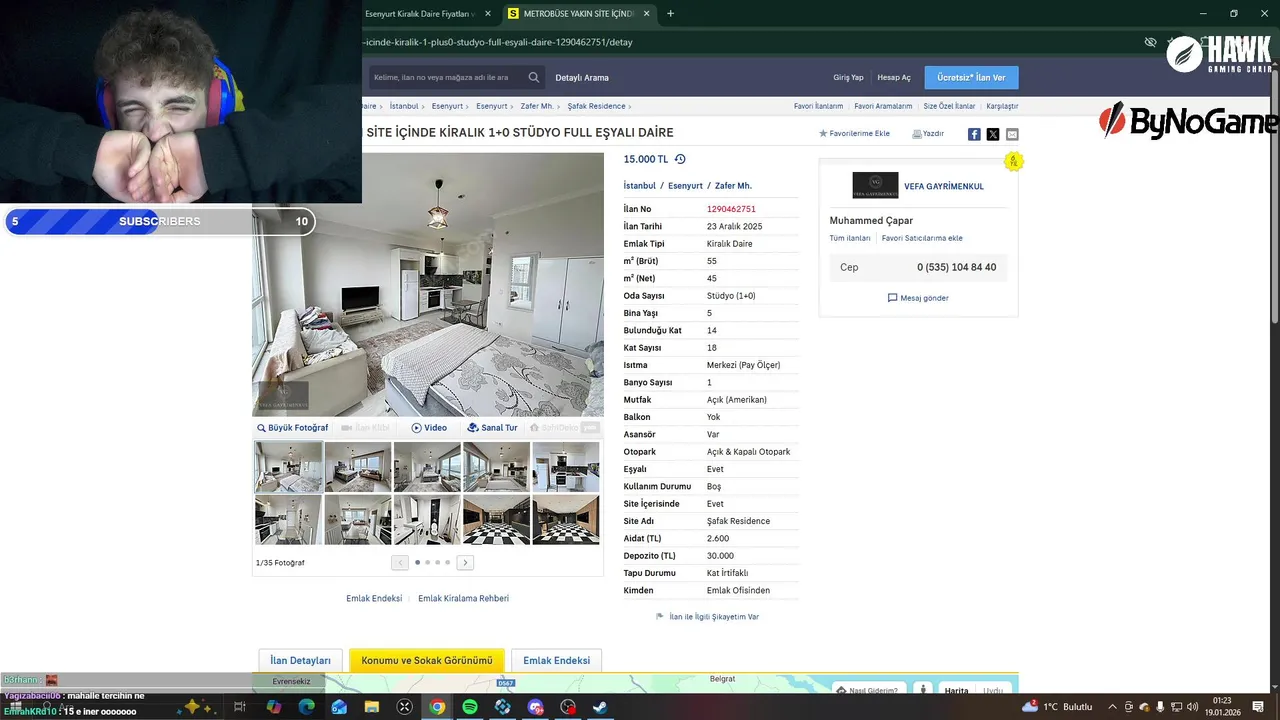
Task: Open Sanal Tur virtual tour
Action: coord(492,428)
